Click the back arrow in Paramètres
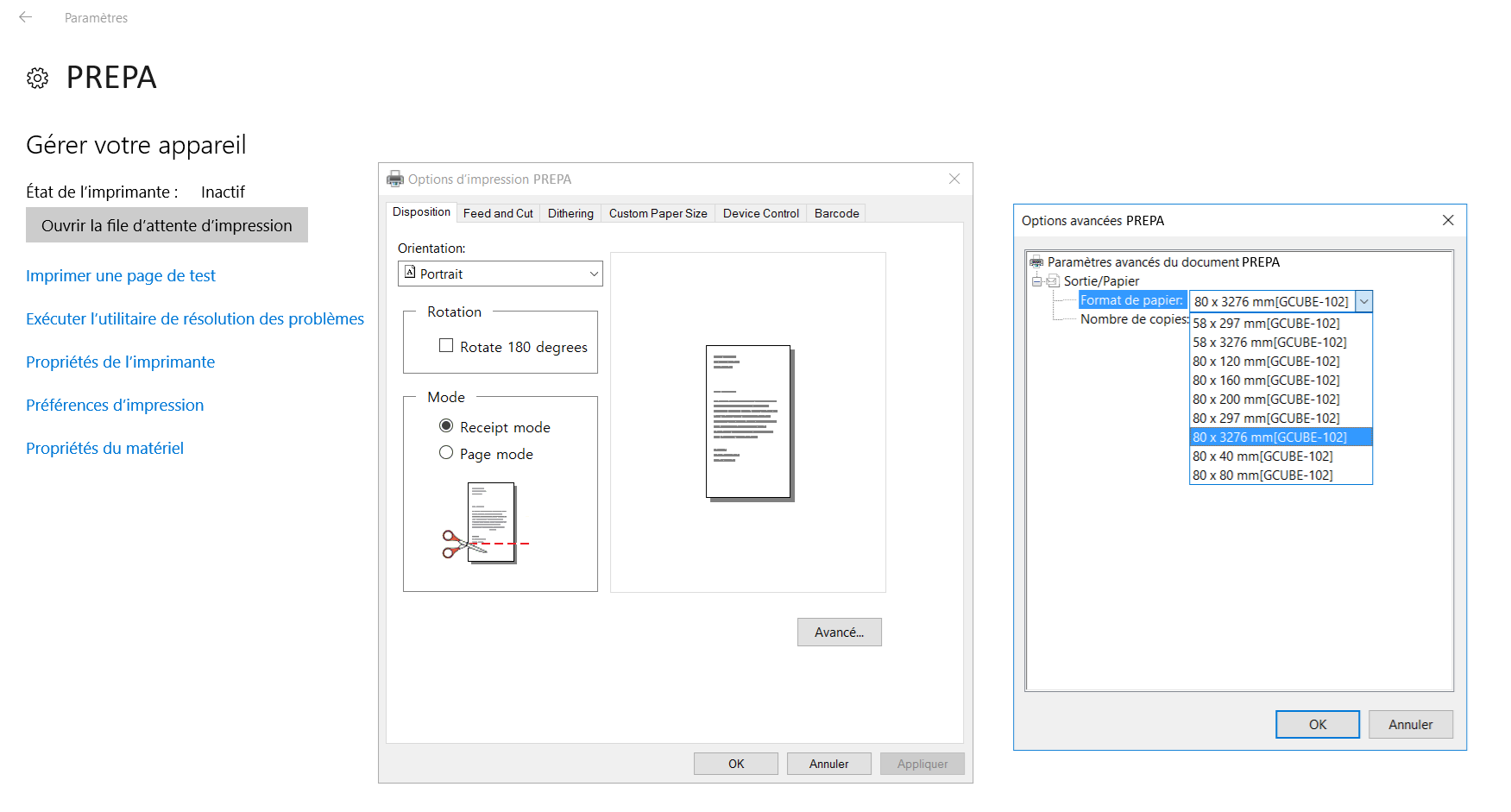The image size is (1511, 812). (26, 17)
